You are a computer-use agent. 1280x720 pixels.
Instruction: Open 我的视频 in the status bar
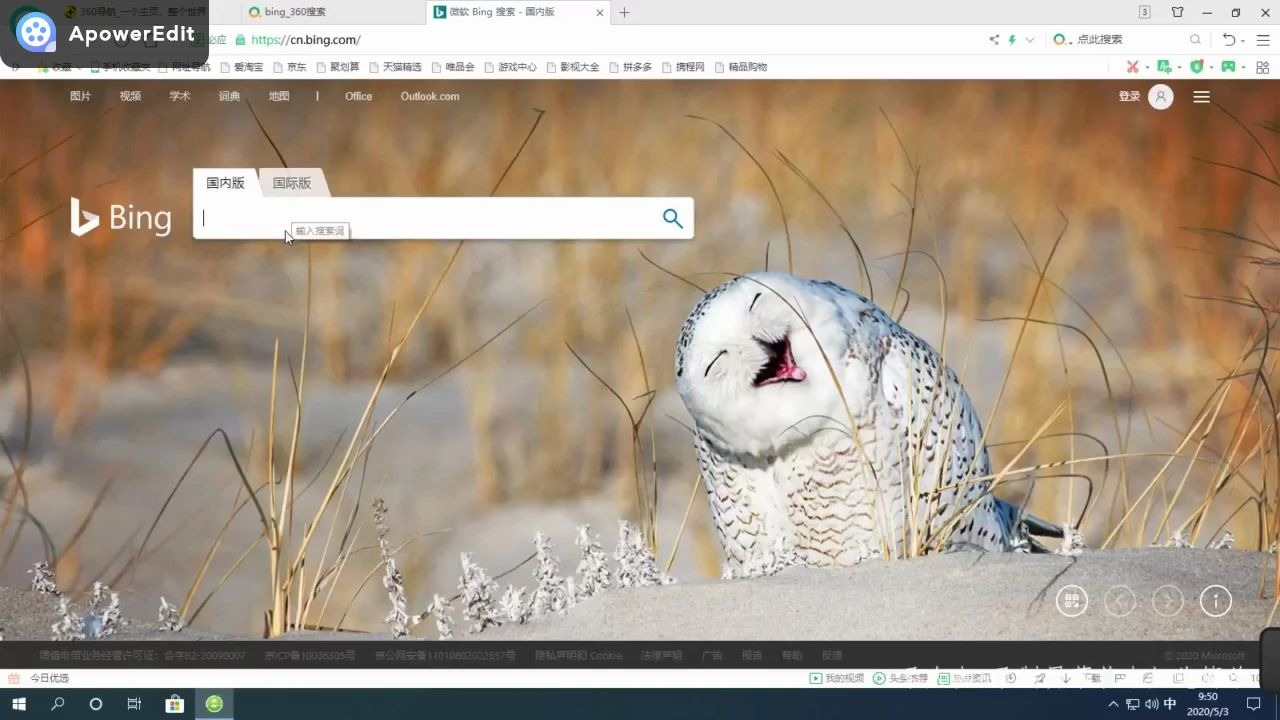[x=837, y=678]
